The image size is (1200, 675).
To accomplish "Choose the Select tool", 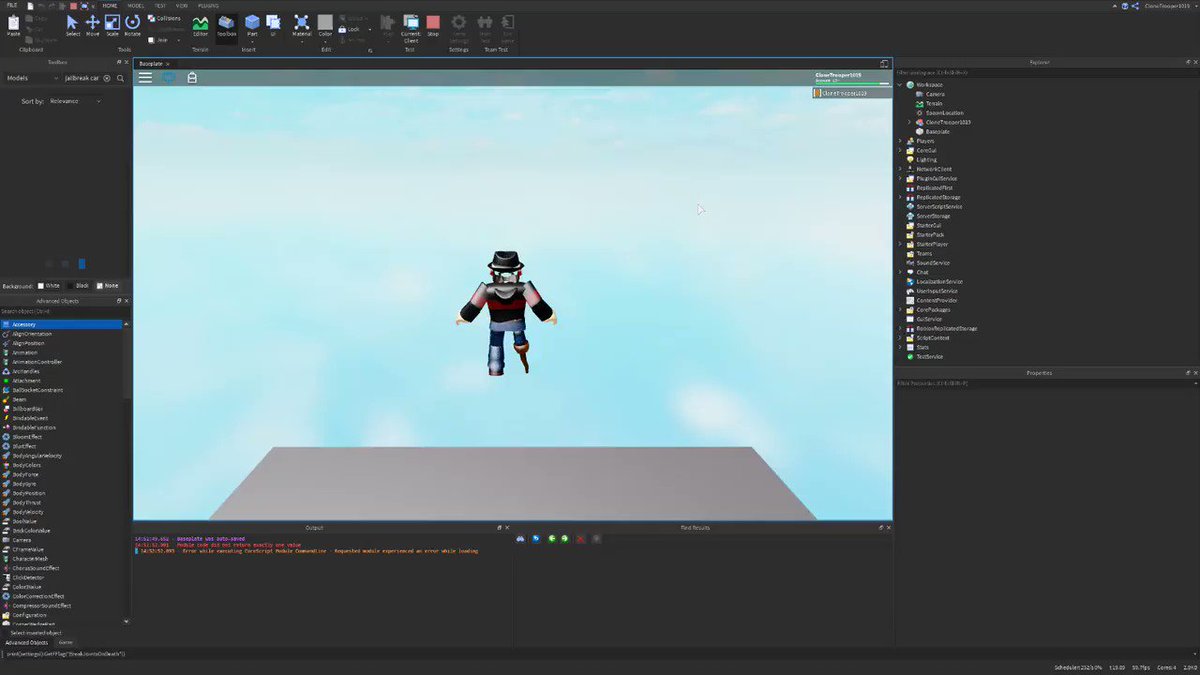I will tap(73, 25).
